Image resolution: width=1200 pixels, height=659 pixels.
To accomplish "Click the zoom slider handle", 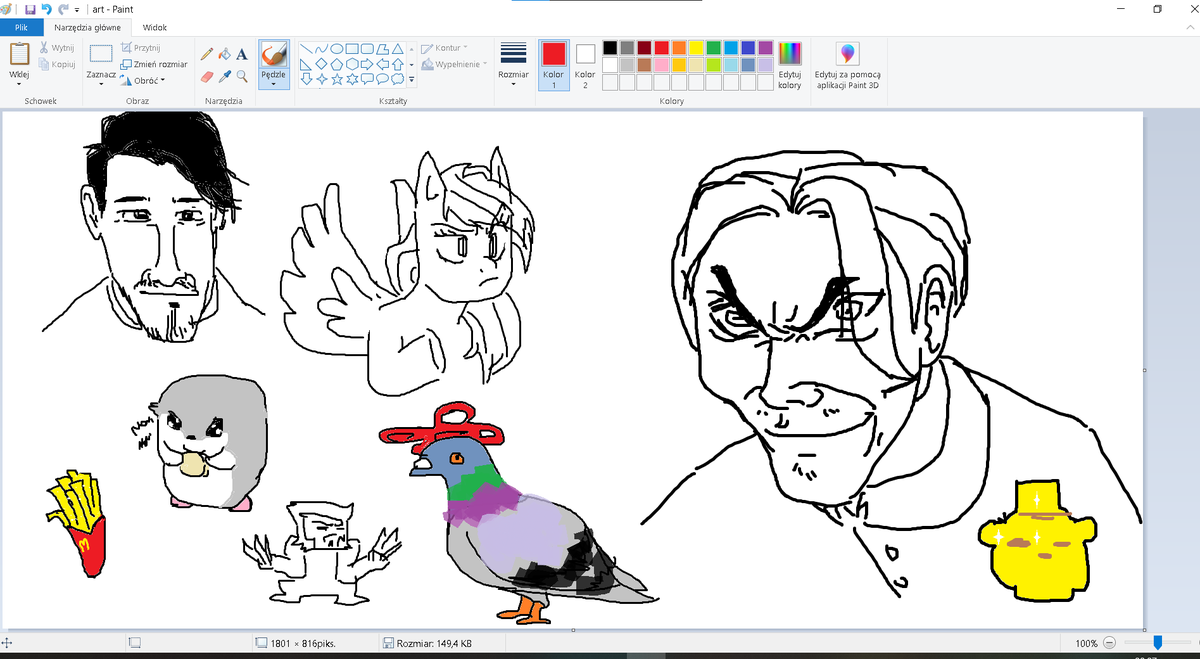I will (x=1157, y=642).
